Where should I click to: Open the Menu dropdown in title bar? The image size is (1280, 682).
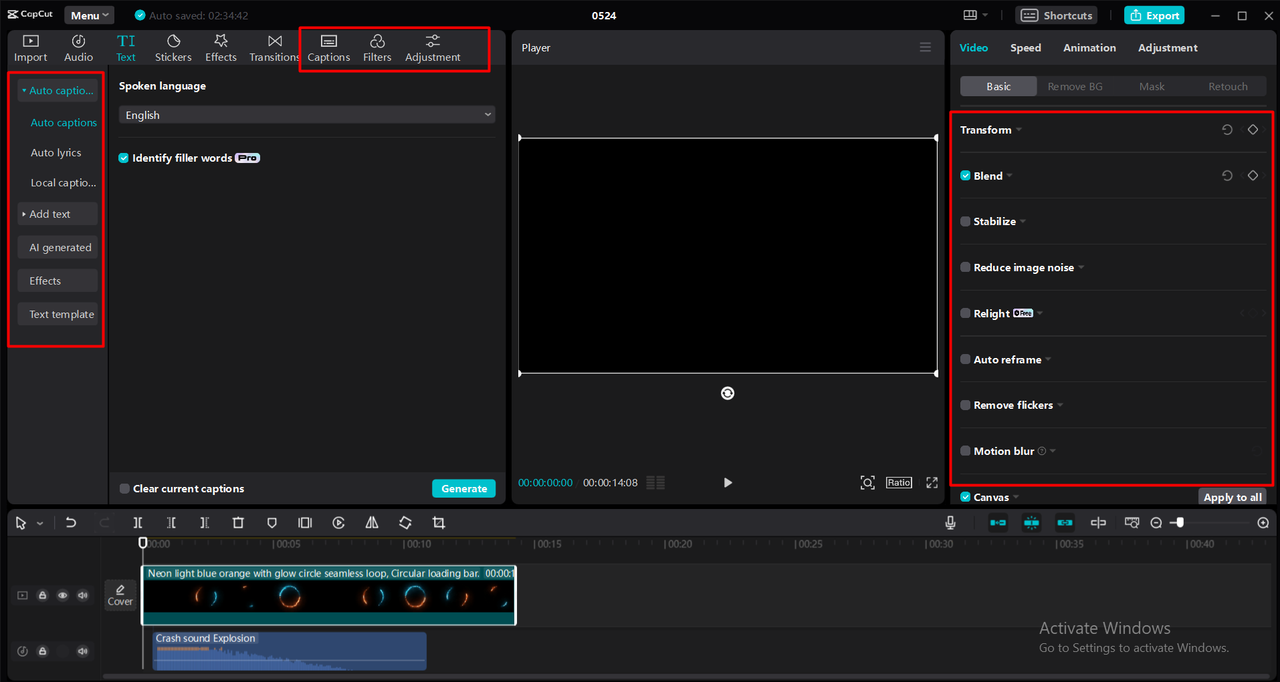tap(89, 15)
